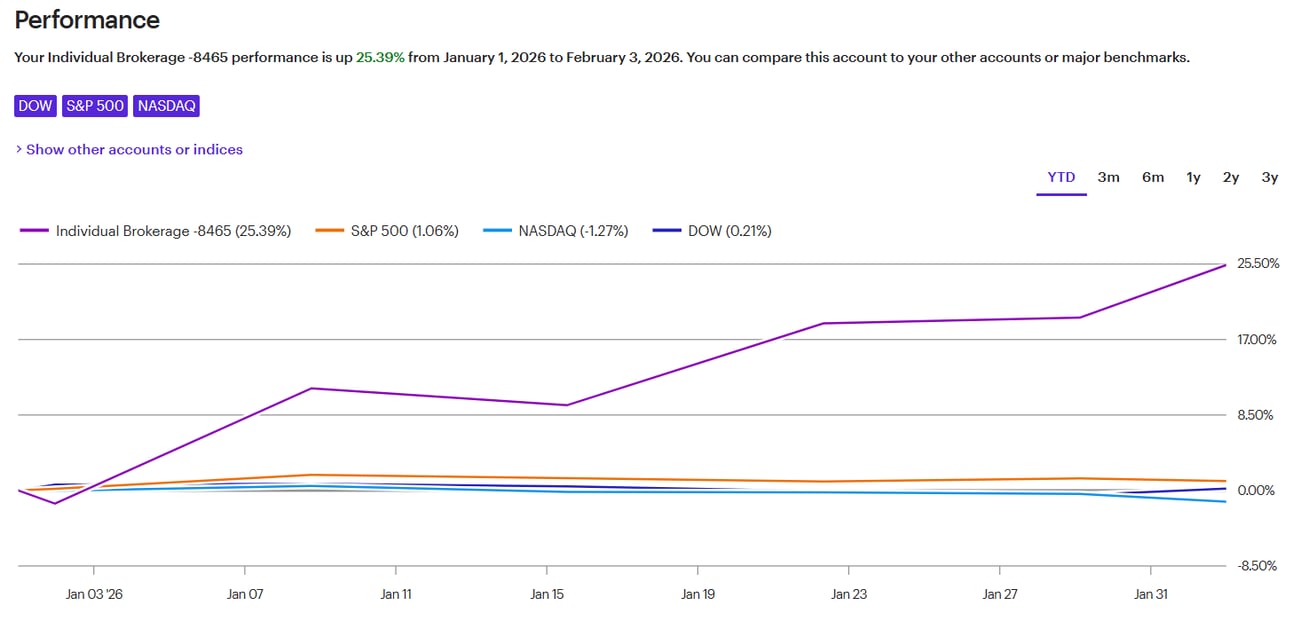Click the purple line's final peak near 25.50%
Viewport: 1300px width, 621px height.
point(1225,265)
